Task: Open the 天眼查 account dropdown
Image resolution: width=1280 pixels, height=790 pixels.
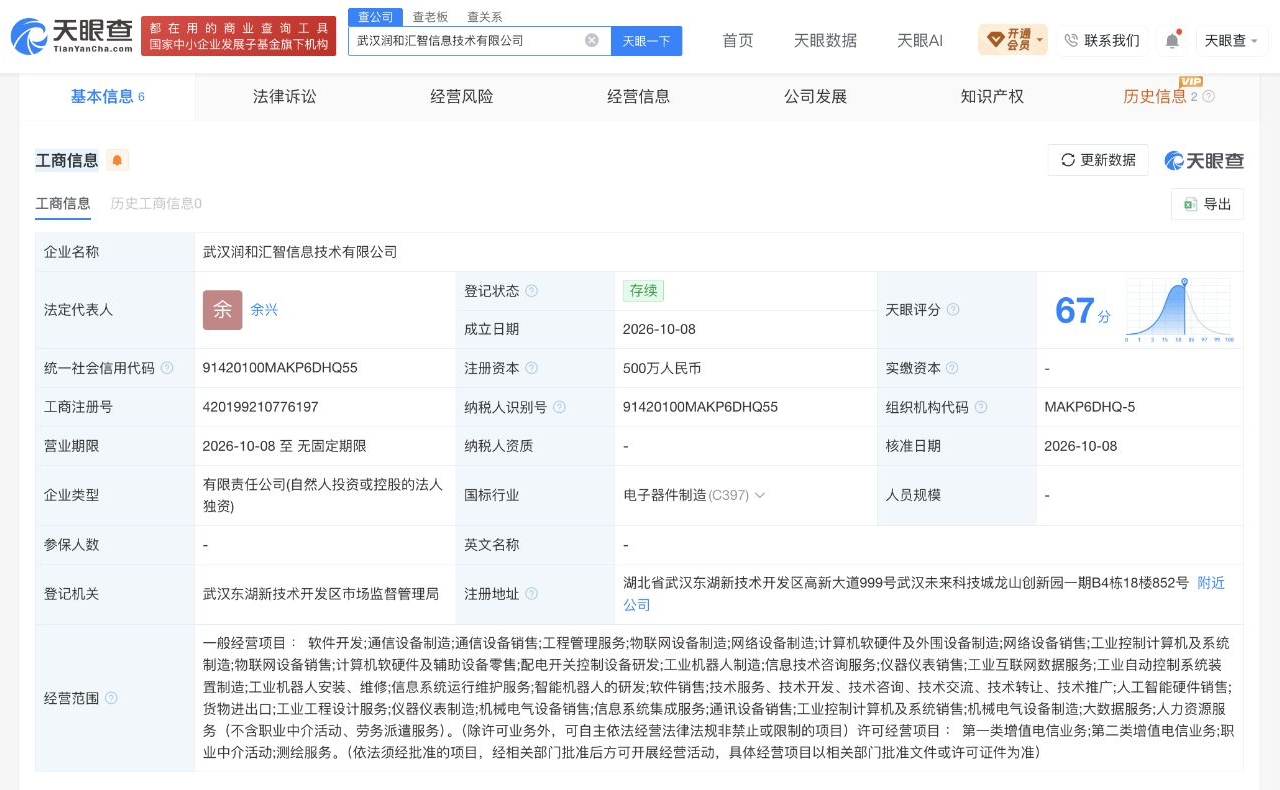Action: [x=1231, y=41]
